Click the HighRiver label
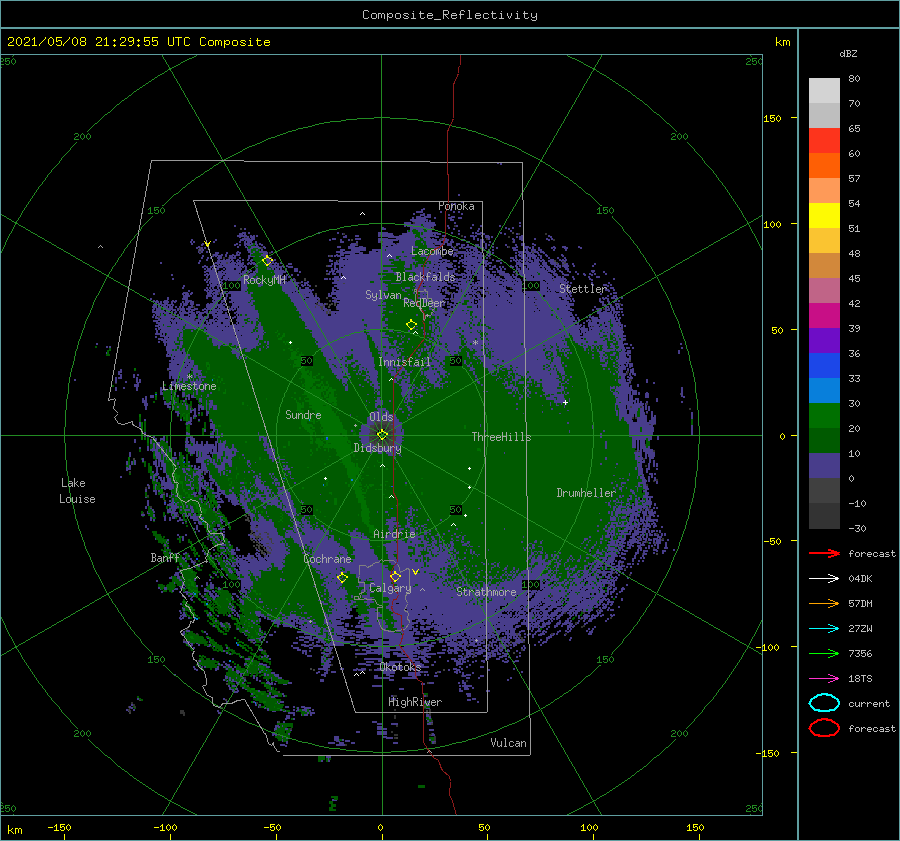 pos(415,702)
